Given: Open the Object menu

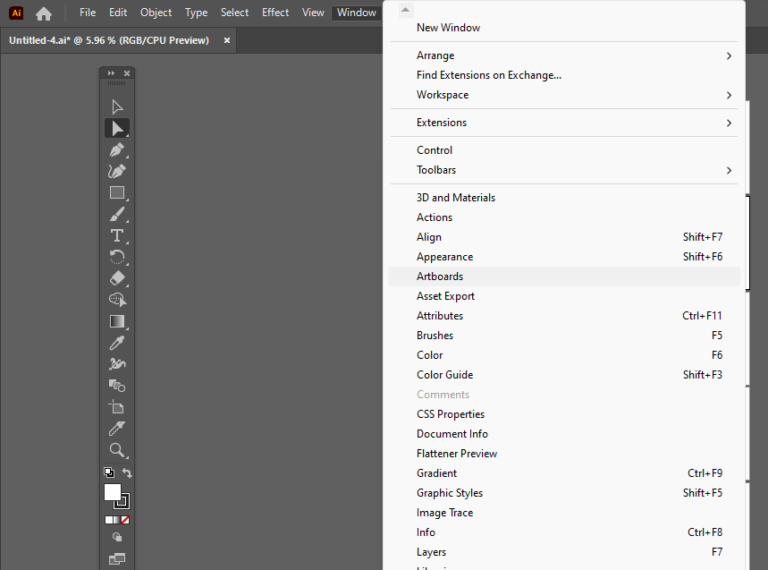Looking at the screenshot, I should click(x=156, y=13).
